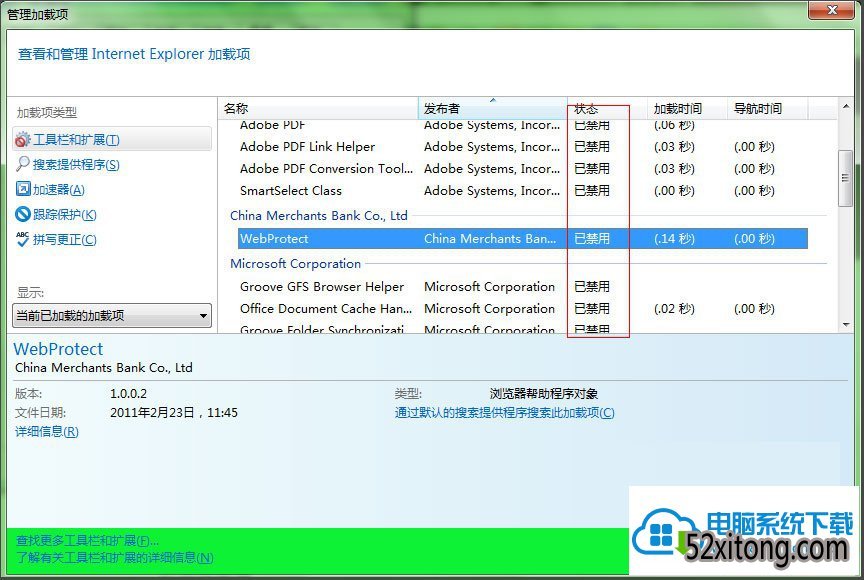Click the (.14 秒) load time cell
This screenshot has height=580, width=864.
[674, 238]
